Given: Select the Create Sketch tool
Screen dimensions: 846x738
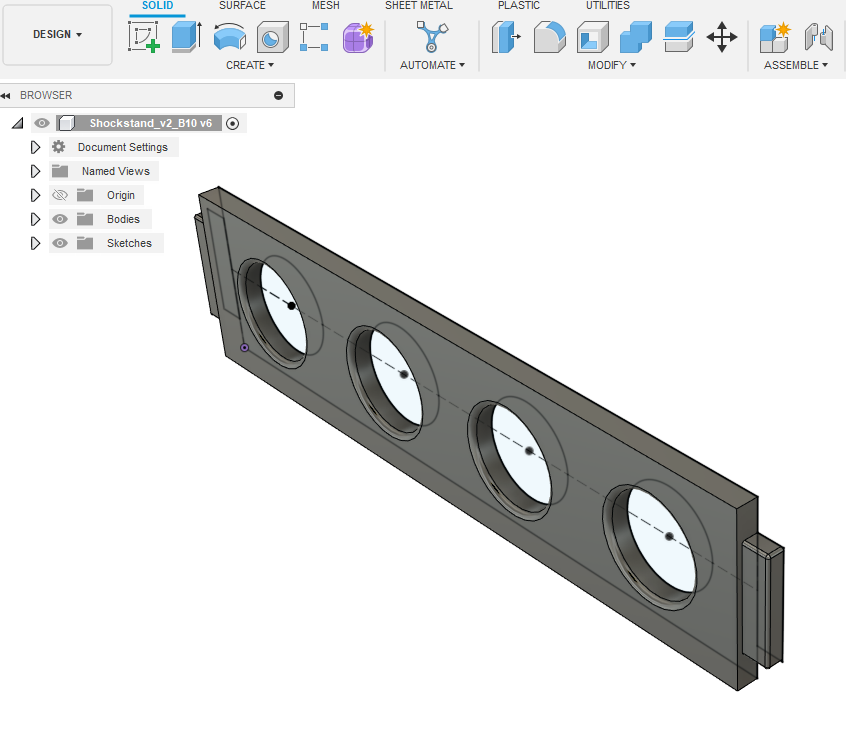Looking at the screenshot, I should point(145,37).
